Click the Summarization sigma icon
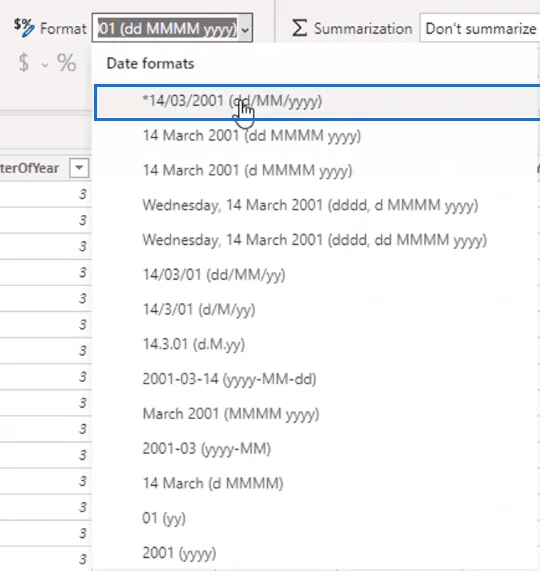The height and width of the screenshot is (571, 540). (299, 28)
